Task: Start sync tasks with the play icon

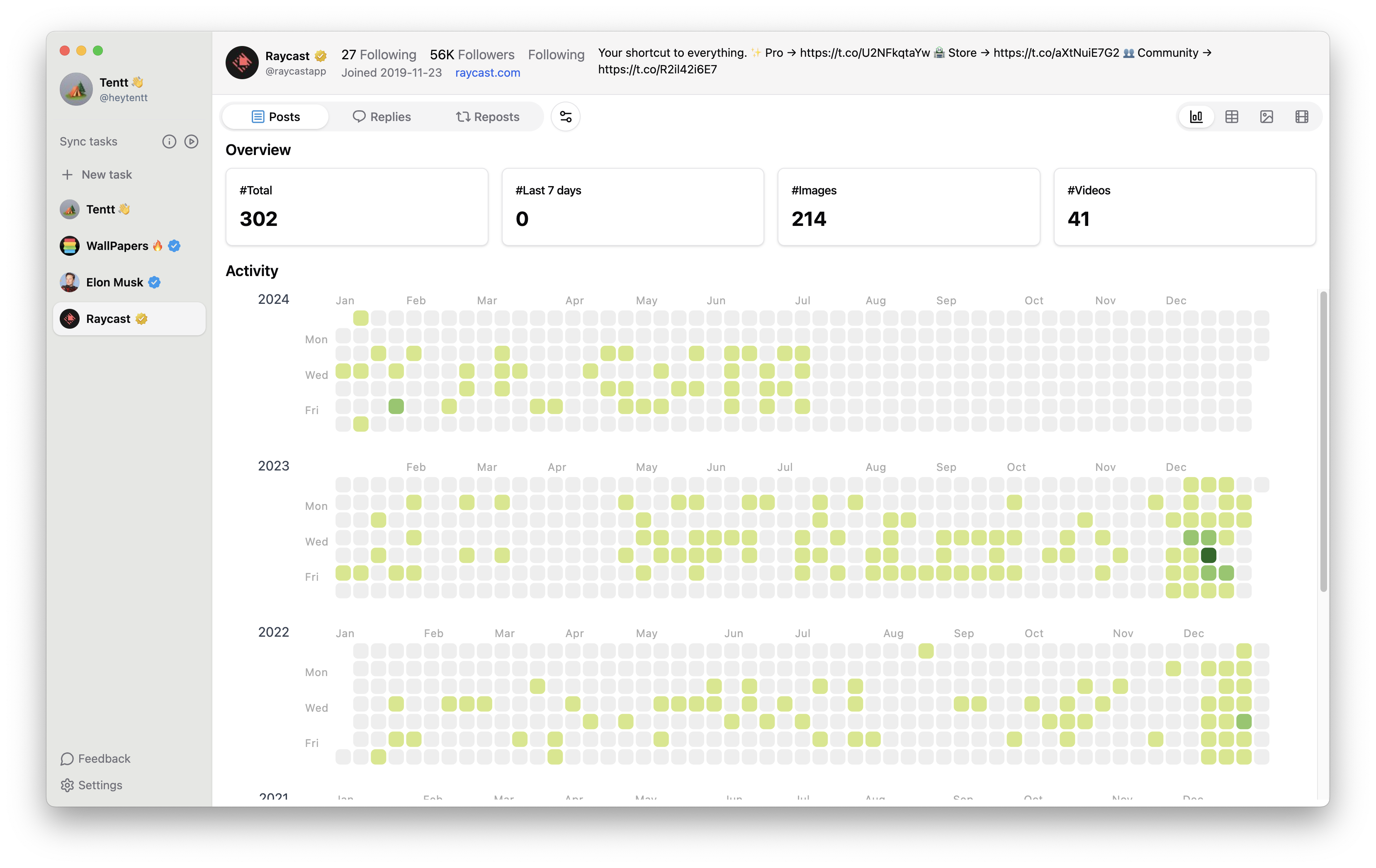Action: pyautogui.click(x=192, y=142)
